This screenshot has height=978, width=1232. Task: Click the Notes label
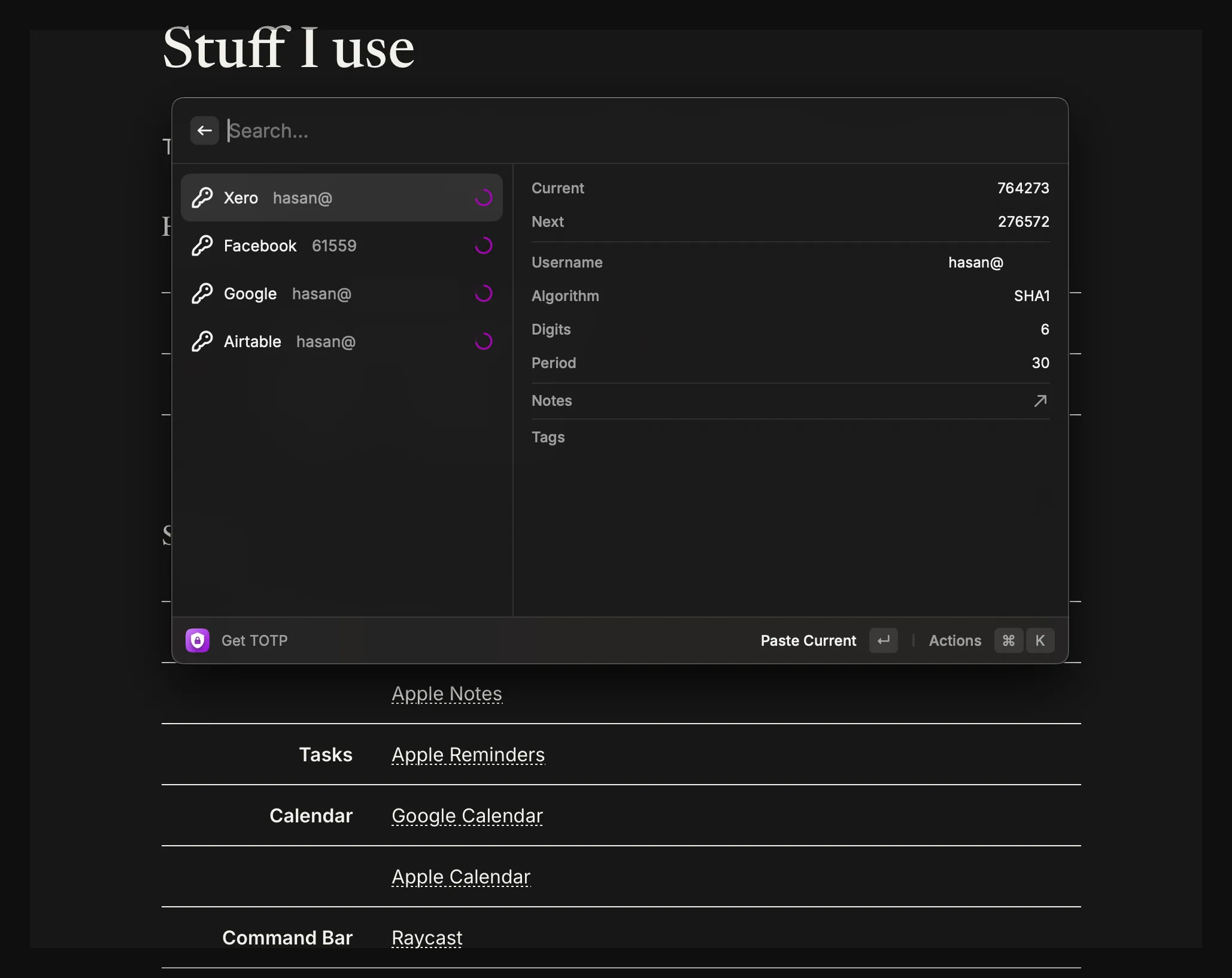coord(551,400)
